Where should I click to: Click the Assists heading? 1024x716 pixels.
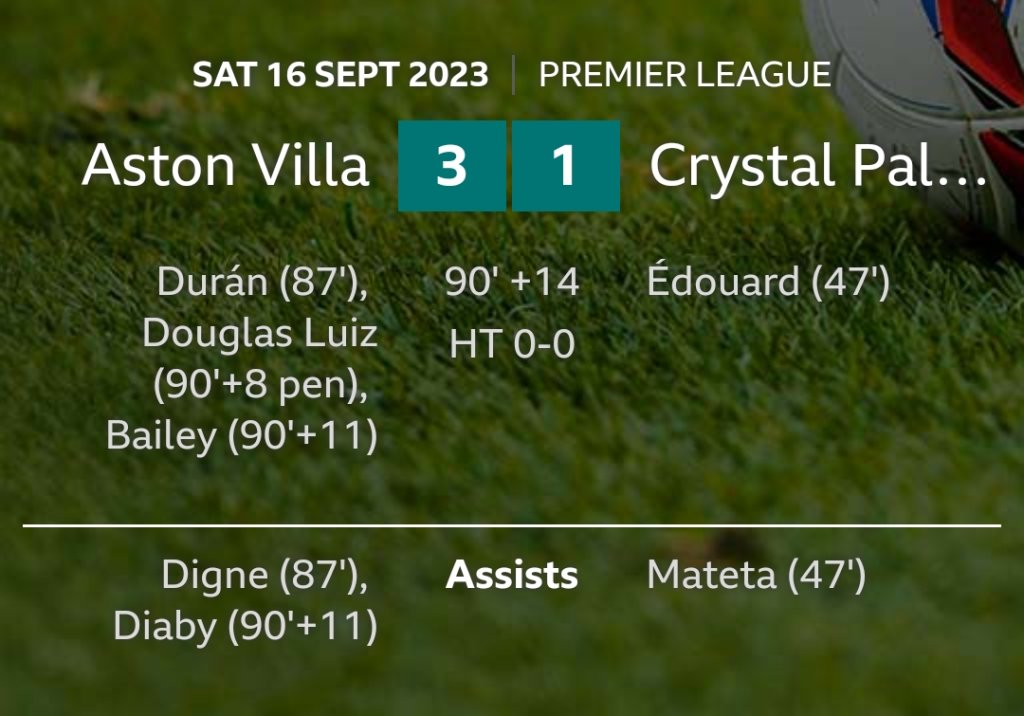(512, 575)
